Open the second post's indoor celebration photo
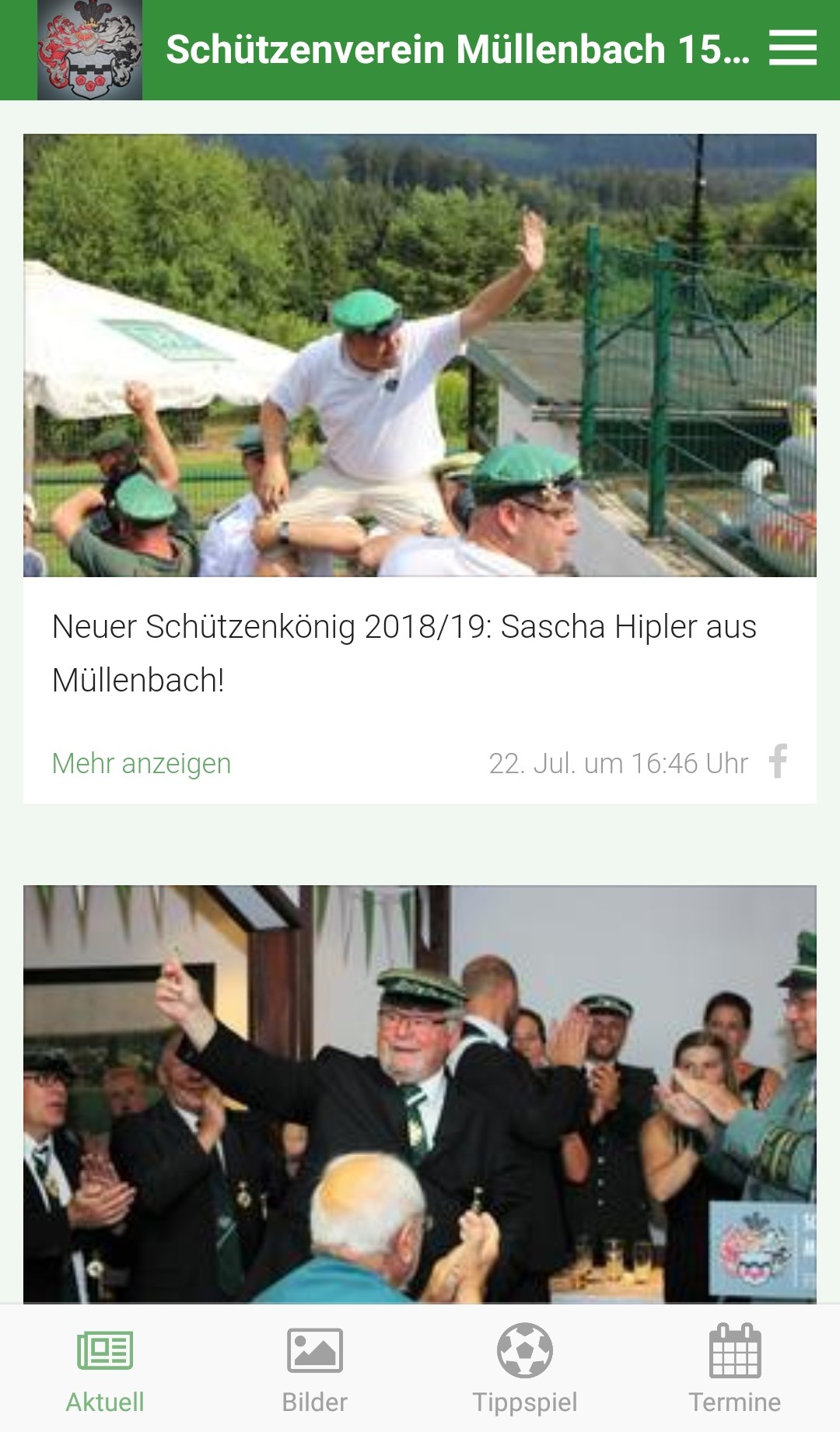The width and height of the screenshot is (840, 1432). [420, 1094]
